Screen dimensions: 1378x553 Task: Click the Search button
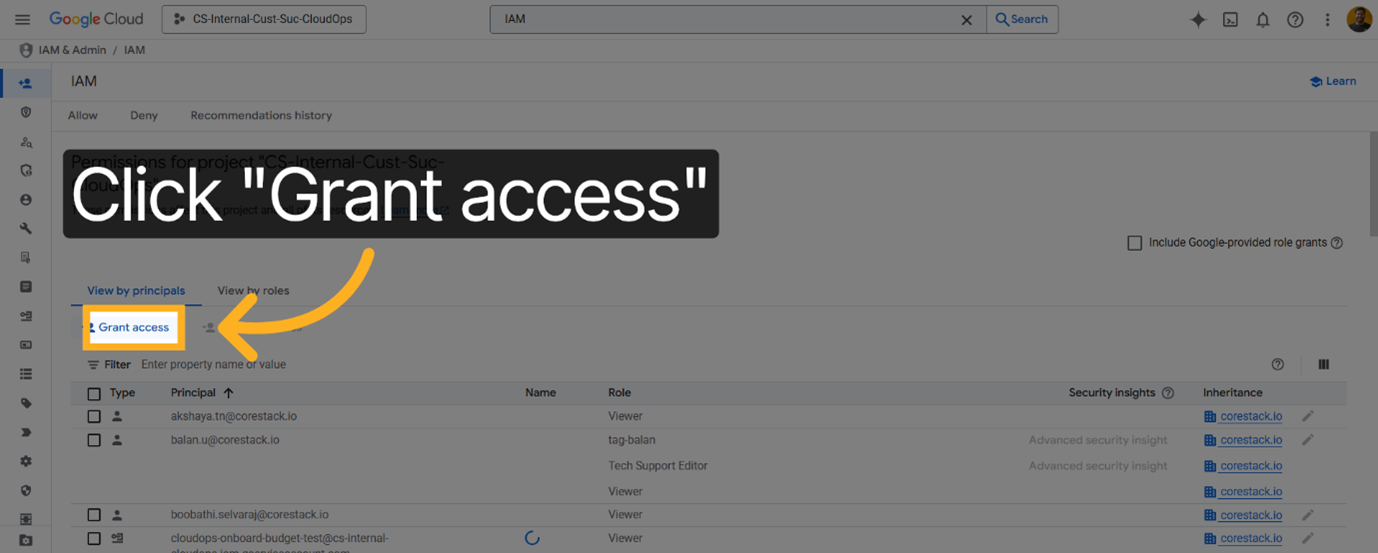(x=1022, y=19)
